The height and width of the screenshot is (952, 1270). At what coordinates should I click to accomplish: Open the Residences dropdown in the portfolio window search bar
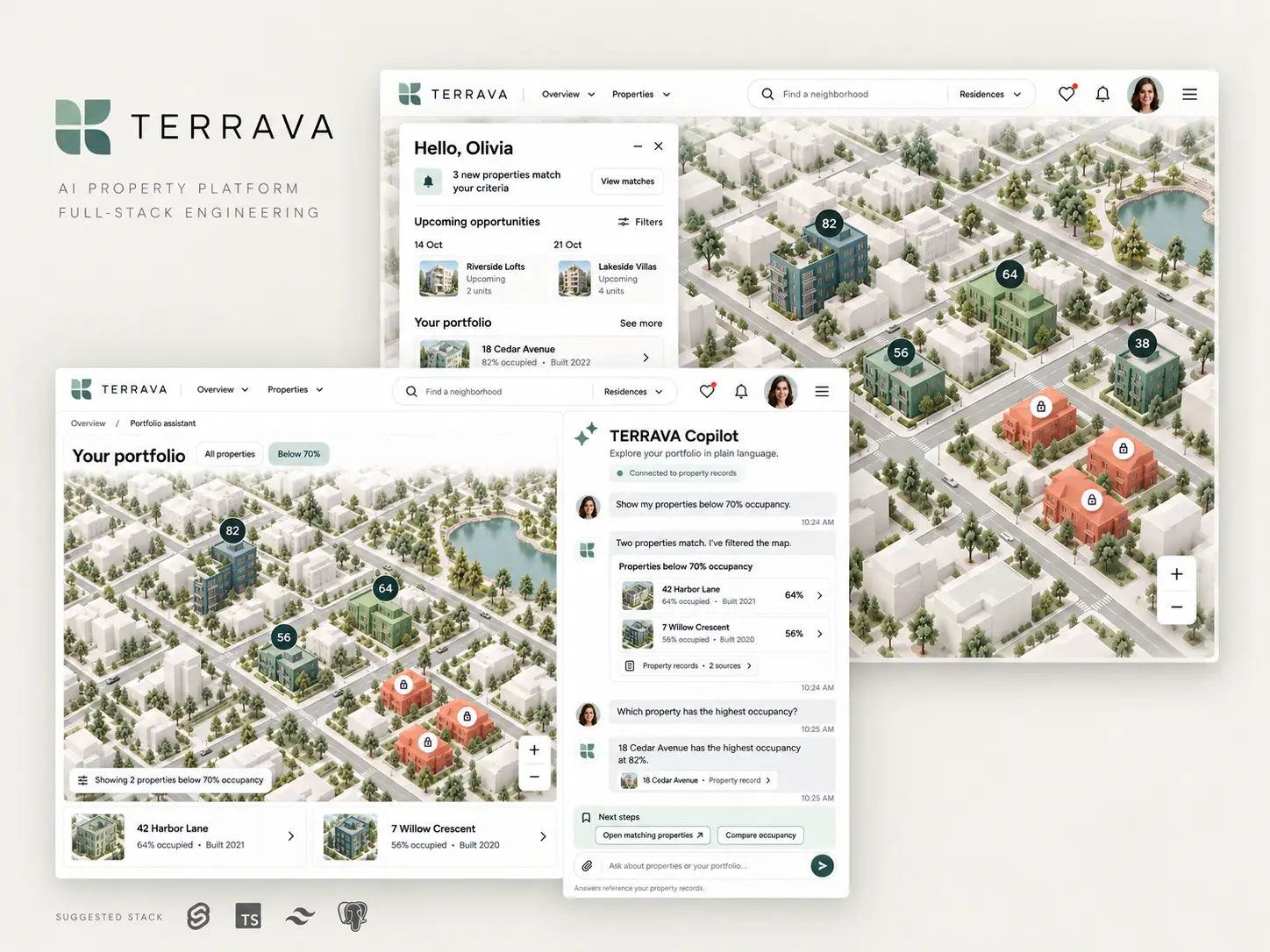pyautogui.click(x=633, y=392)
